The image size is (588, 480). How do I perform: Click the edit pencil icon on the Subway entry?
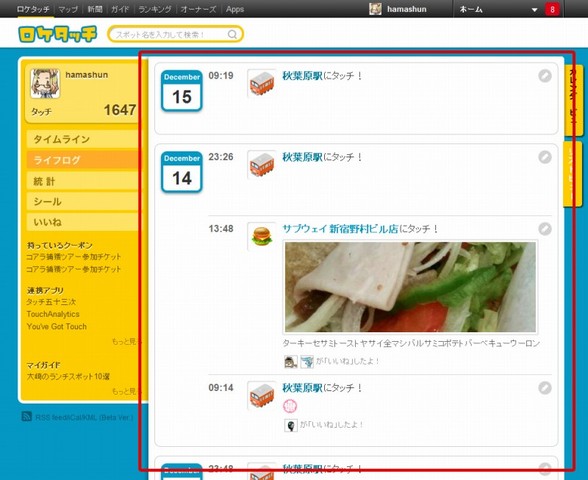(545, 229)
